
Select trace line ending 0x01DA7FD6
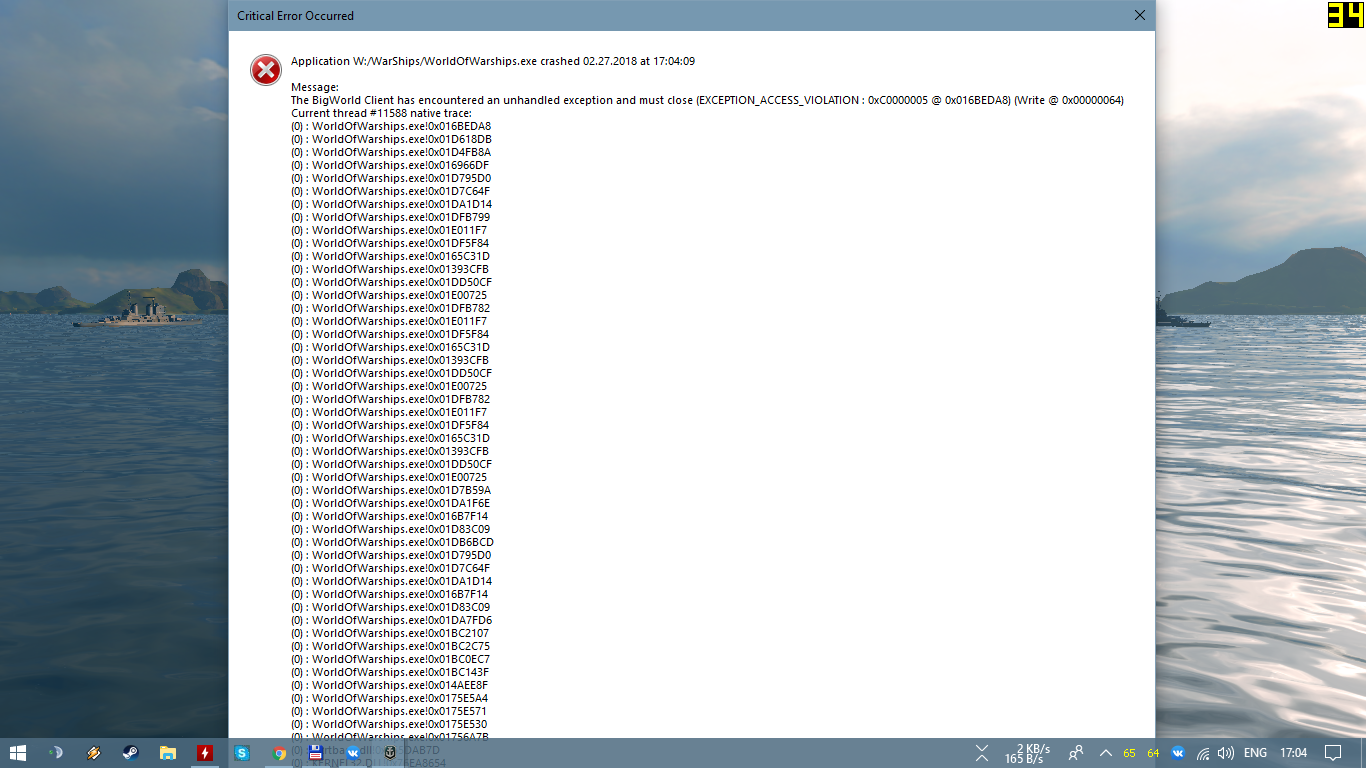point(391,620)
